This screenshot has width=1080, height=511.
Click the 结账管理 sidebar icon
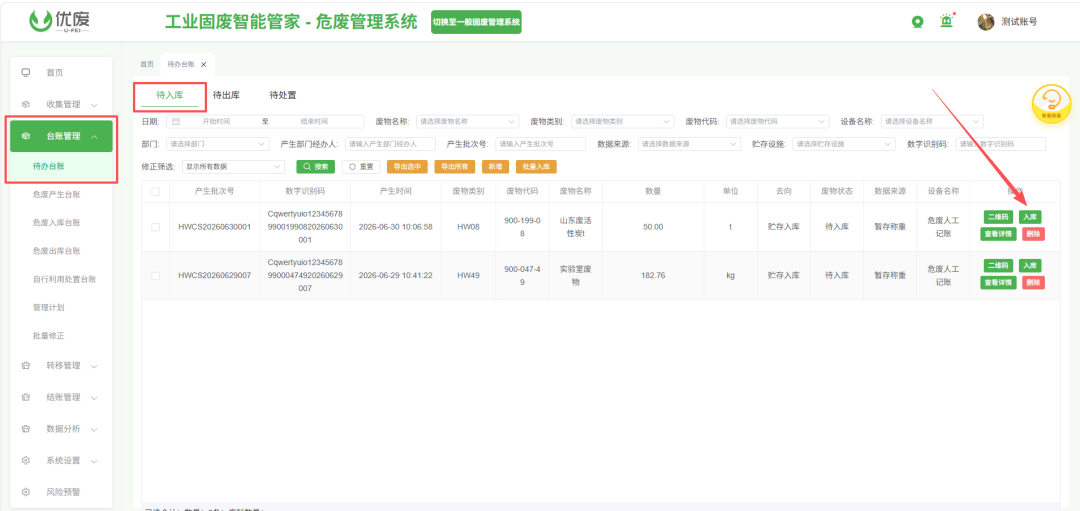coord(26,397)
